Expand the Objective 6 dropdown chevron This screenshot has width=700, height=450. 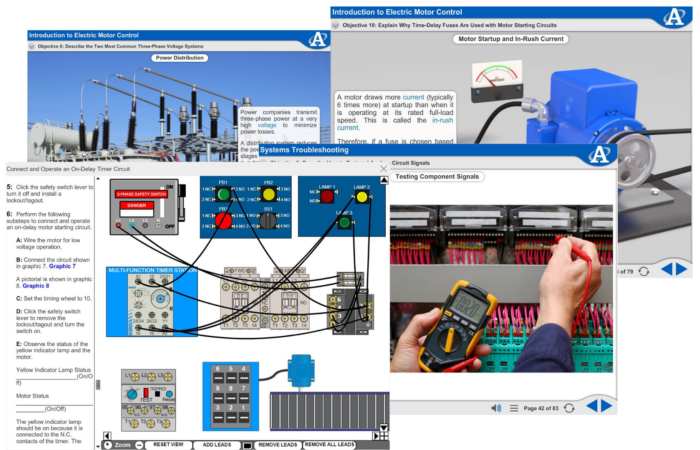(32, 46)
